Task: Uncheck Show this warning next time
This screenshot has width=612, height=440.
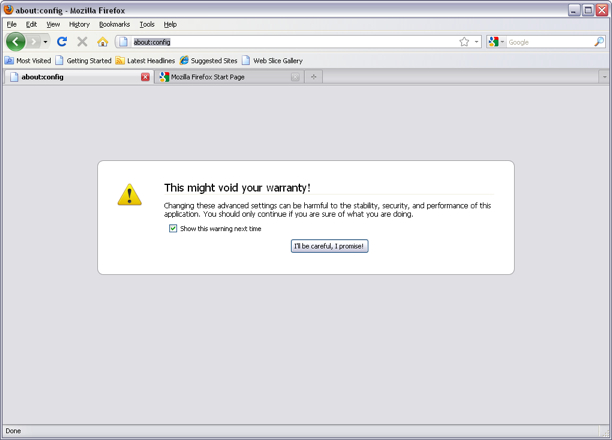Action: pos(173,228)
